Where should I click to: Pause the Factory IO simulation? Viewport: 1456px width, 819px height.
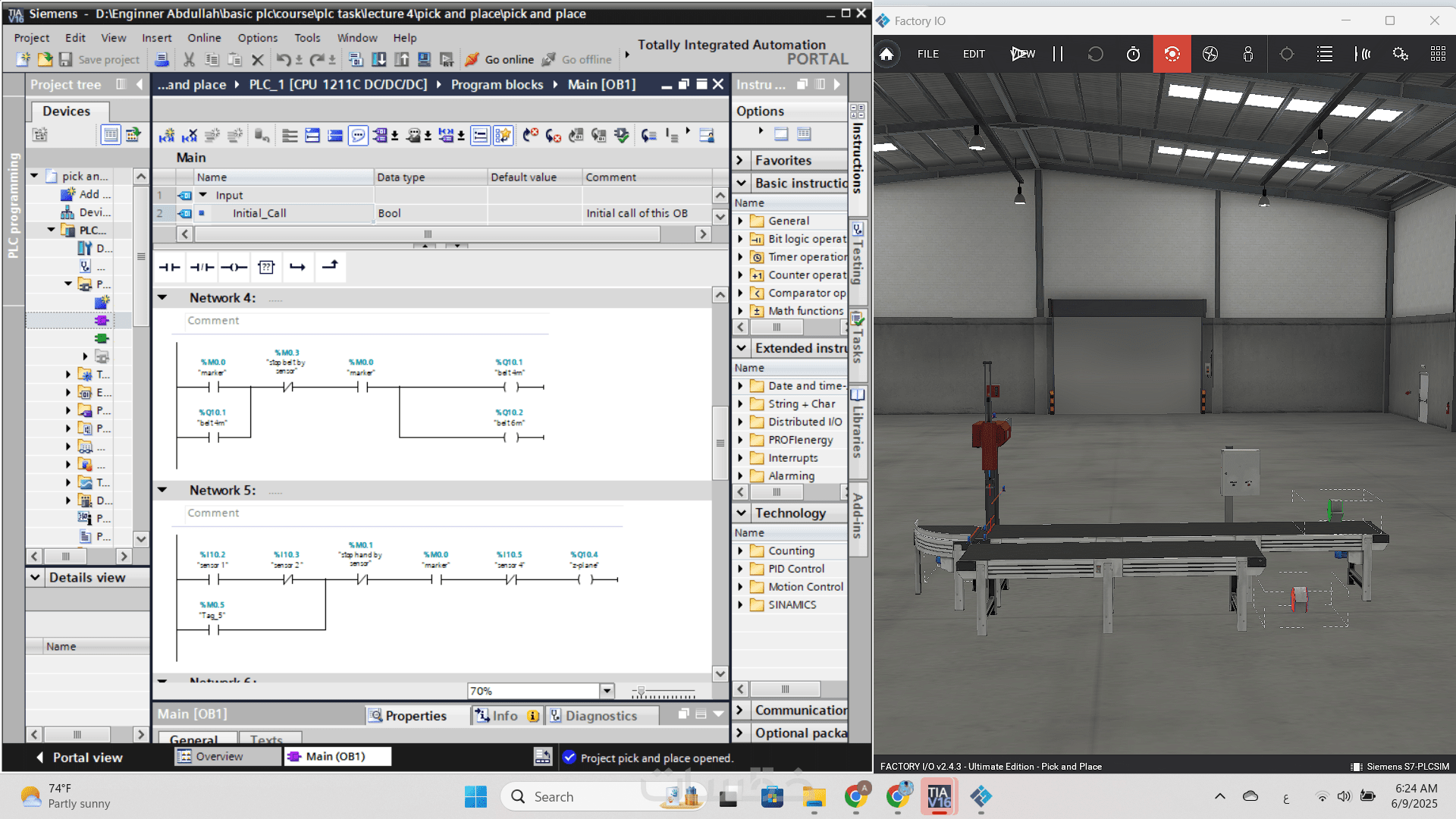click(x=1058, y=54)
